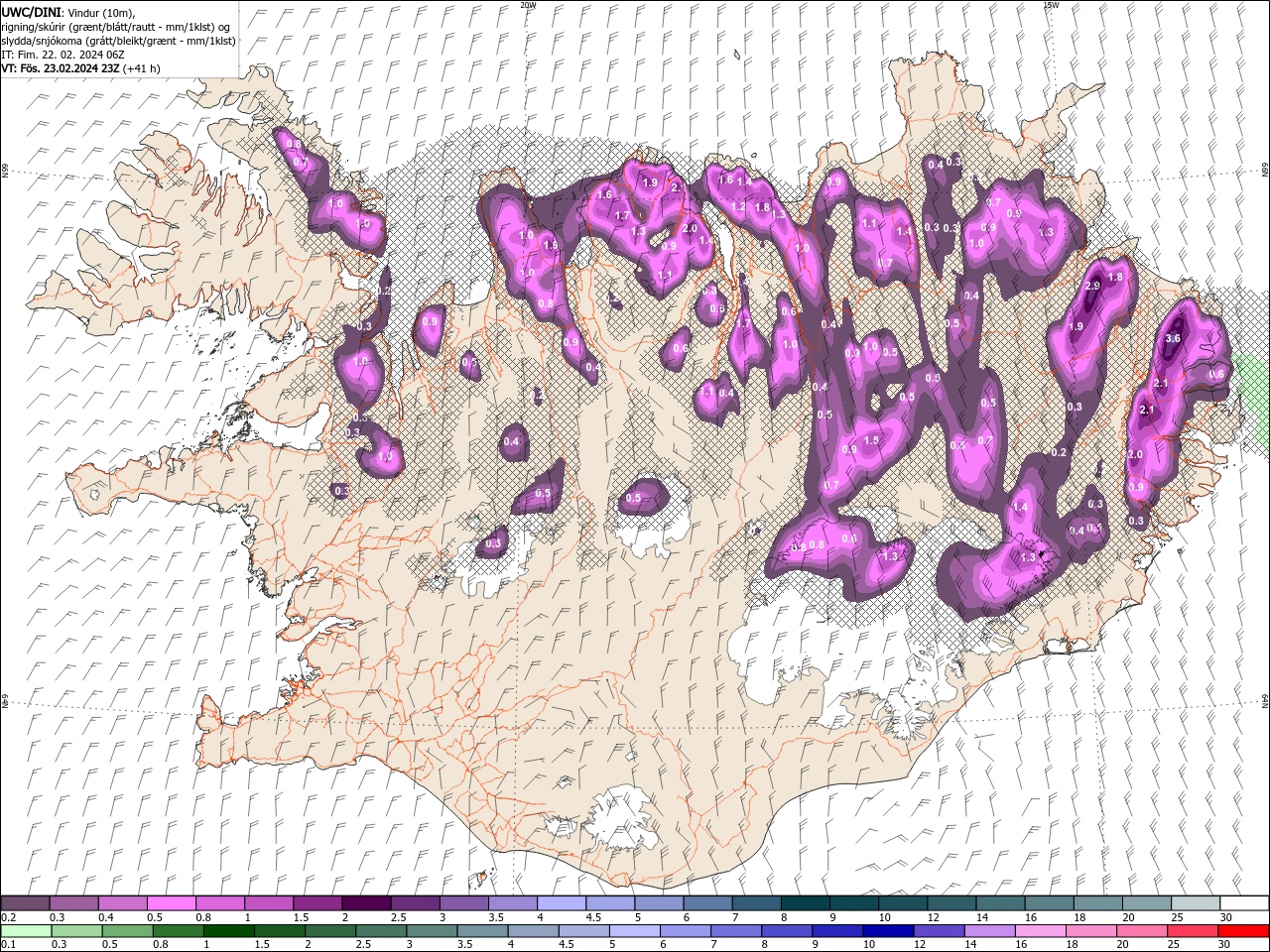
Task: Select lower legend purple swatch 12–14
Action: tap(940, 931)
